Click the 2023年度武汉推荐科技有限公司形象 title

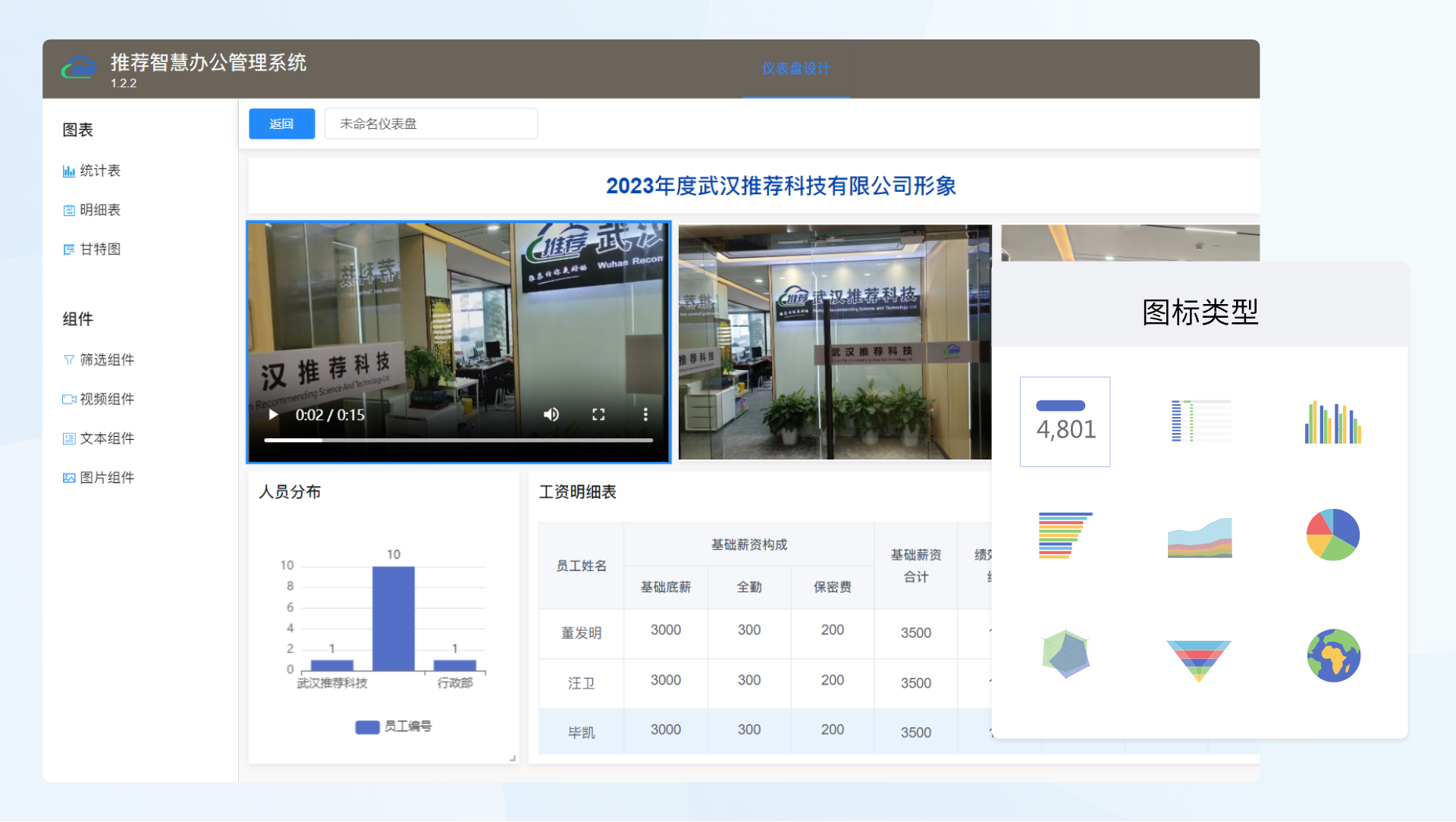[780, 186]
